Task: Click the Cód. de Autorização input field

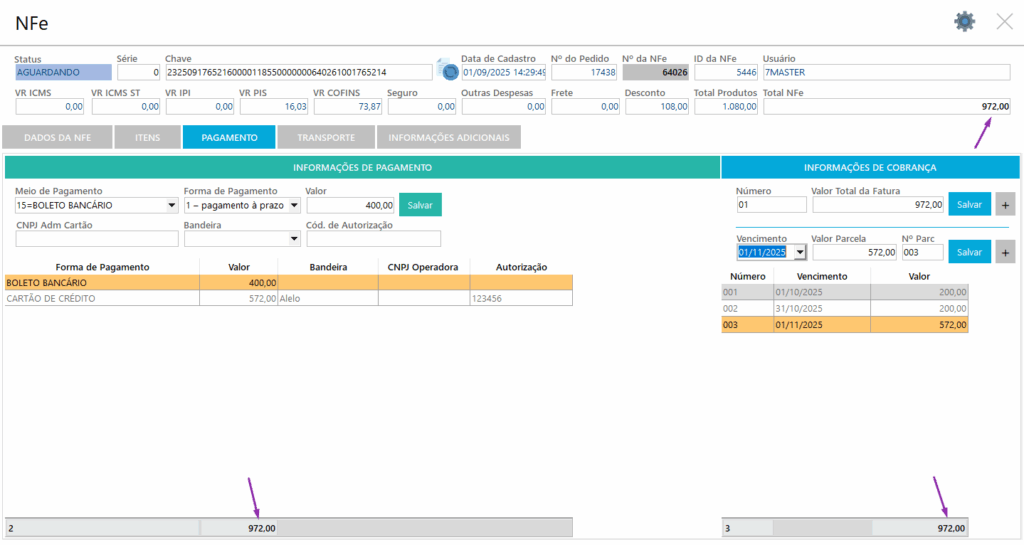Action: pyautogui.click(x=373, y=239)
